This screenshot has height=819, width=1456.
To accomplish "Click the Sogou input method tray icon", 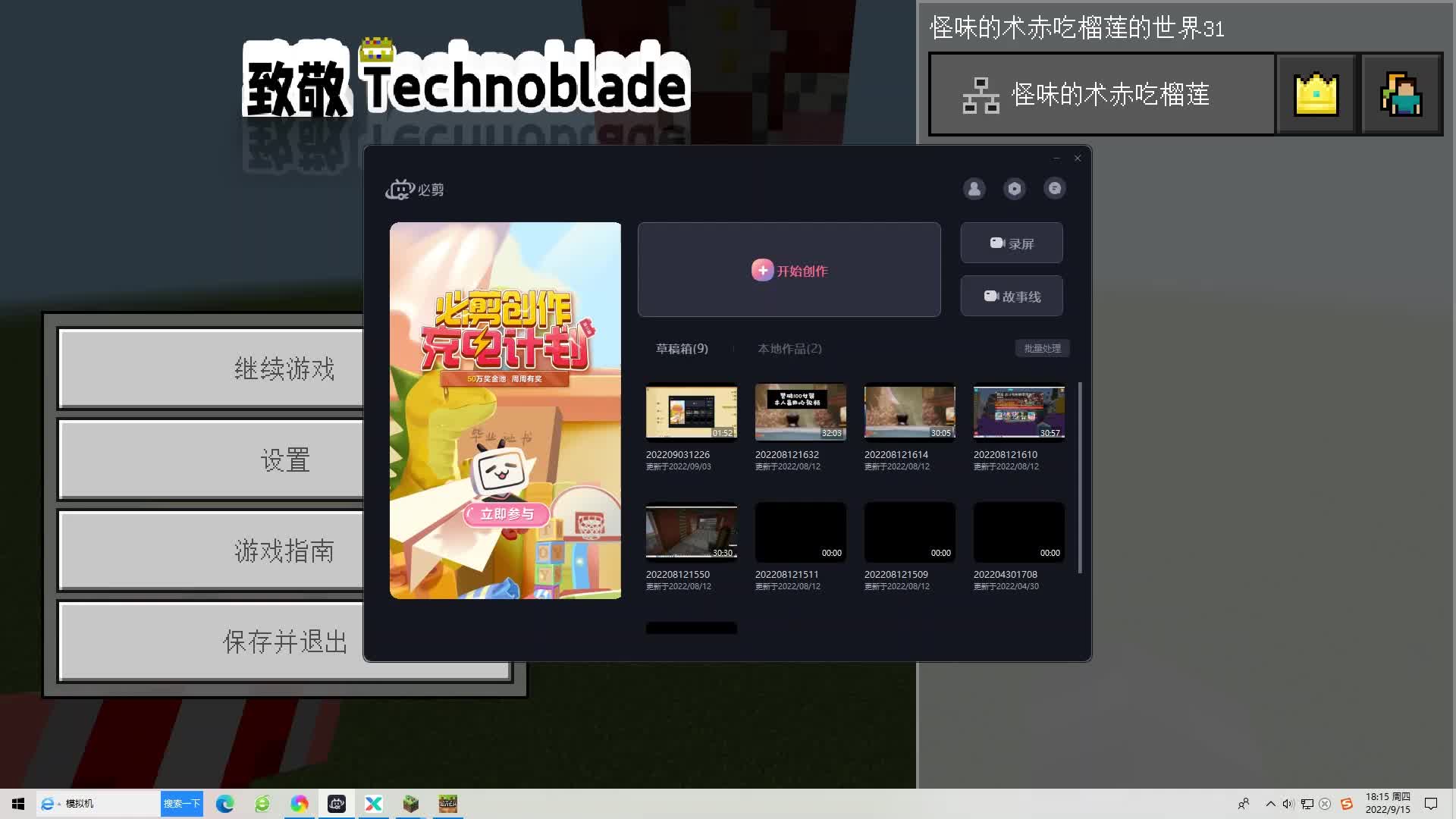I will click(x=1347, y=804).
